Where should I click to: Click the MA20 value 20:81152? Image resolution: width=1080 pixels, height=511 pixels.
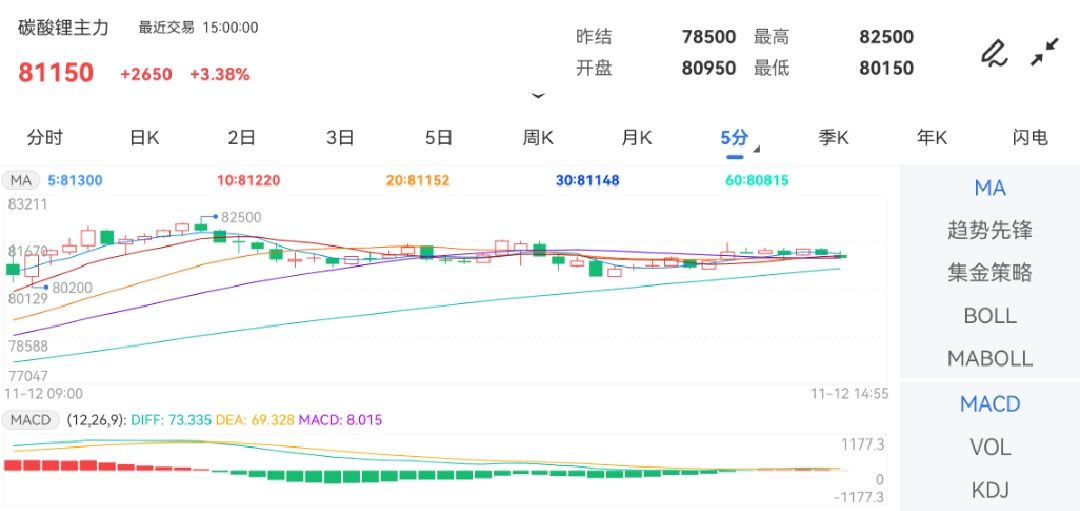417,180
